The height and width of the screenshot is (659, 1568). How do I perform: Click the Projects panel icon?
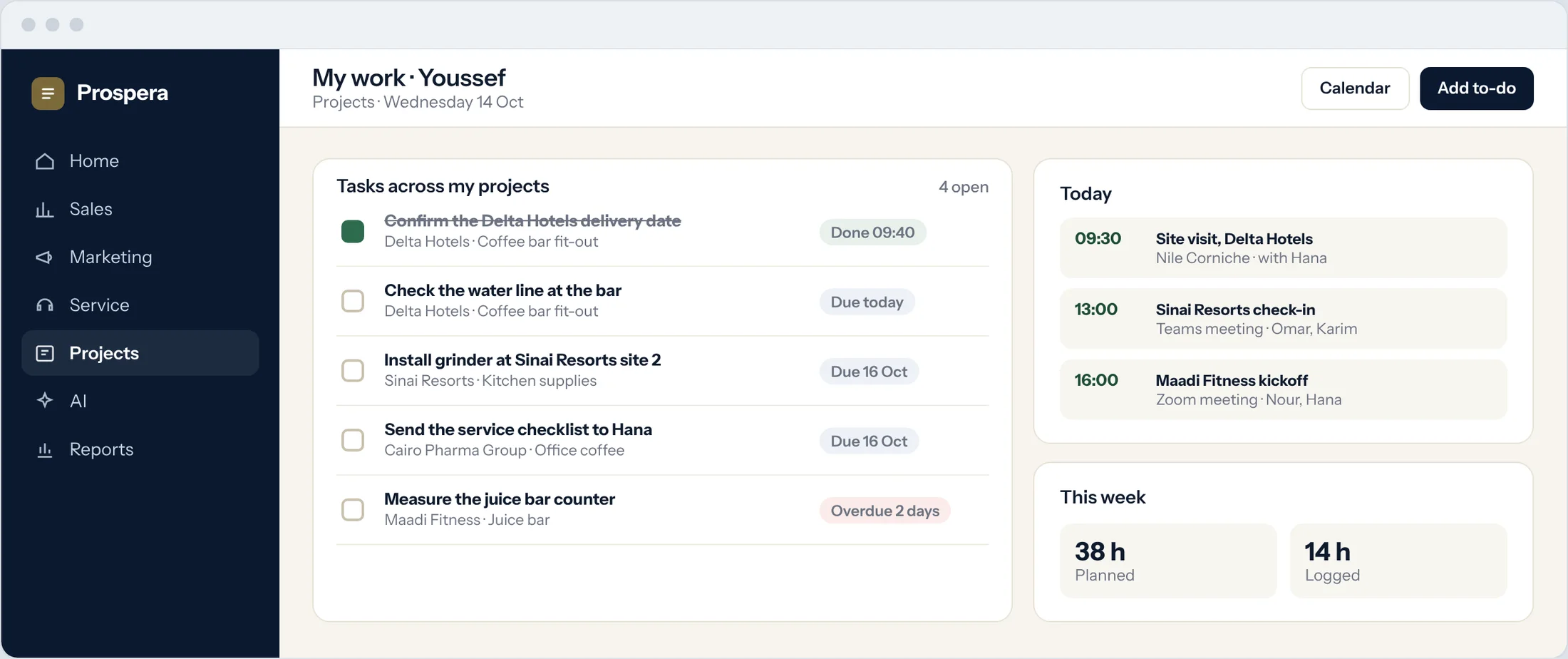click(45, 353)
